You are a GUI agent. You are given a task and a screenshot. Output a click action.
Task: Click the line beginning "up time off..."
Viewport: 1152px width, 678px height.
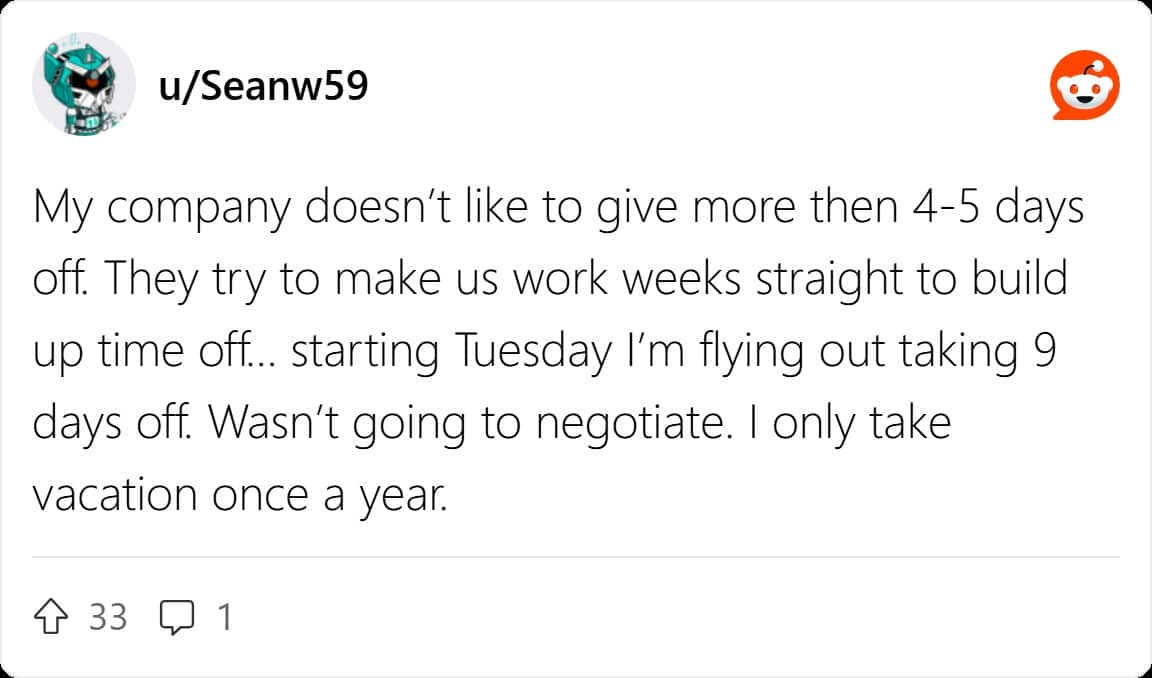pyautogui.click(x=544, y=352)
